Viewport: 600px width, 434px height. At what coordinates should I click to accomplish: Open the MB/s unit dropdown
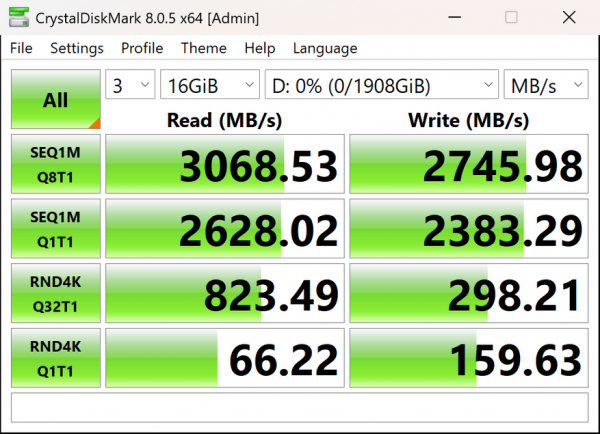coord(546,85)
